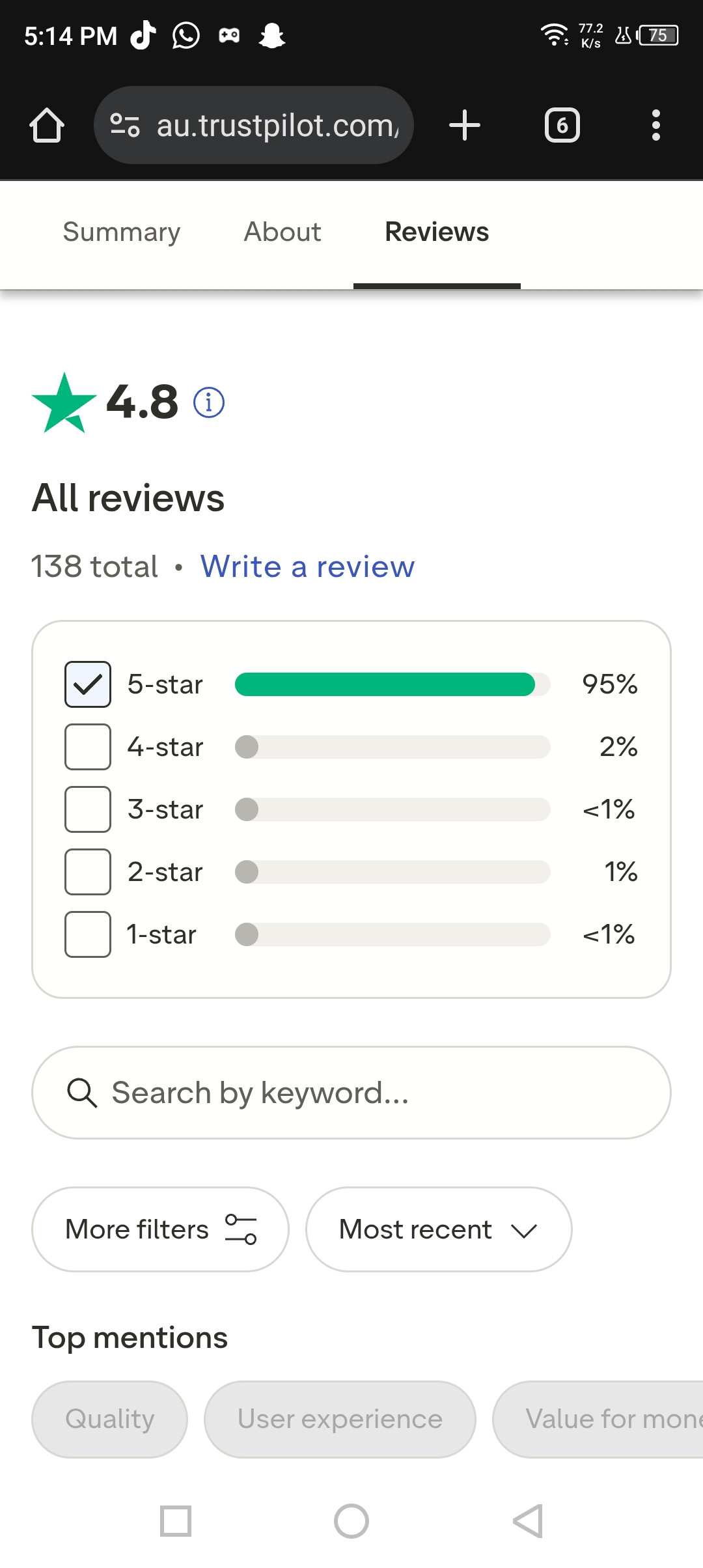
Task: Open the browser three-dot menu
Action: (656, 125)
